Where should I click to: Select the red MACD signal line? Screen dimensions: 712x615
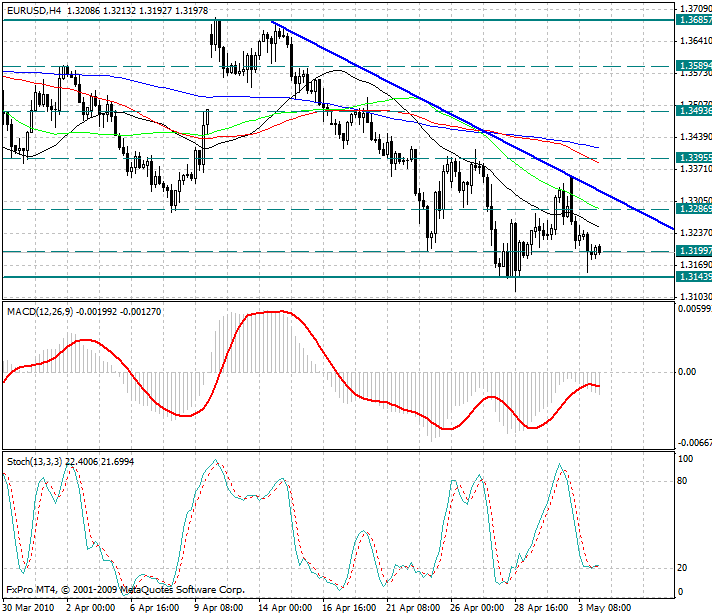(x=302, y=370)
